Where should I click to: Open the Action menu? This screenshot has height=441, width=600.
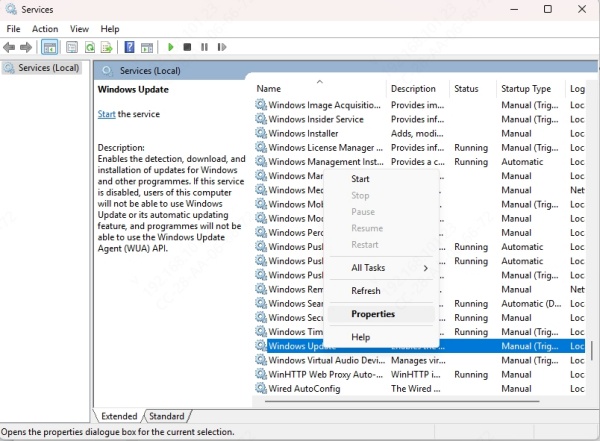pyautogui.click(x=45, y=29)
